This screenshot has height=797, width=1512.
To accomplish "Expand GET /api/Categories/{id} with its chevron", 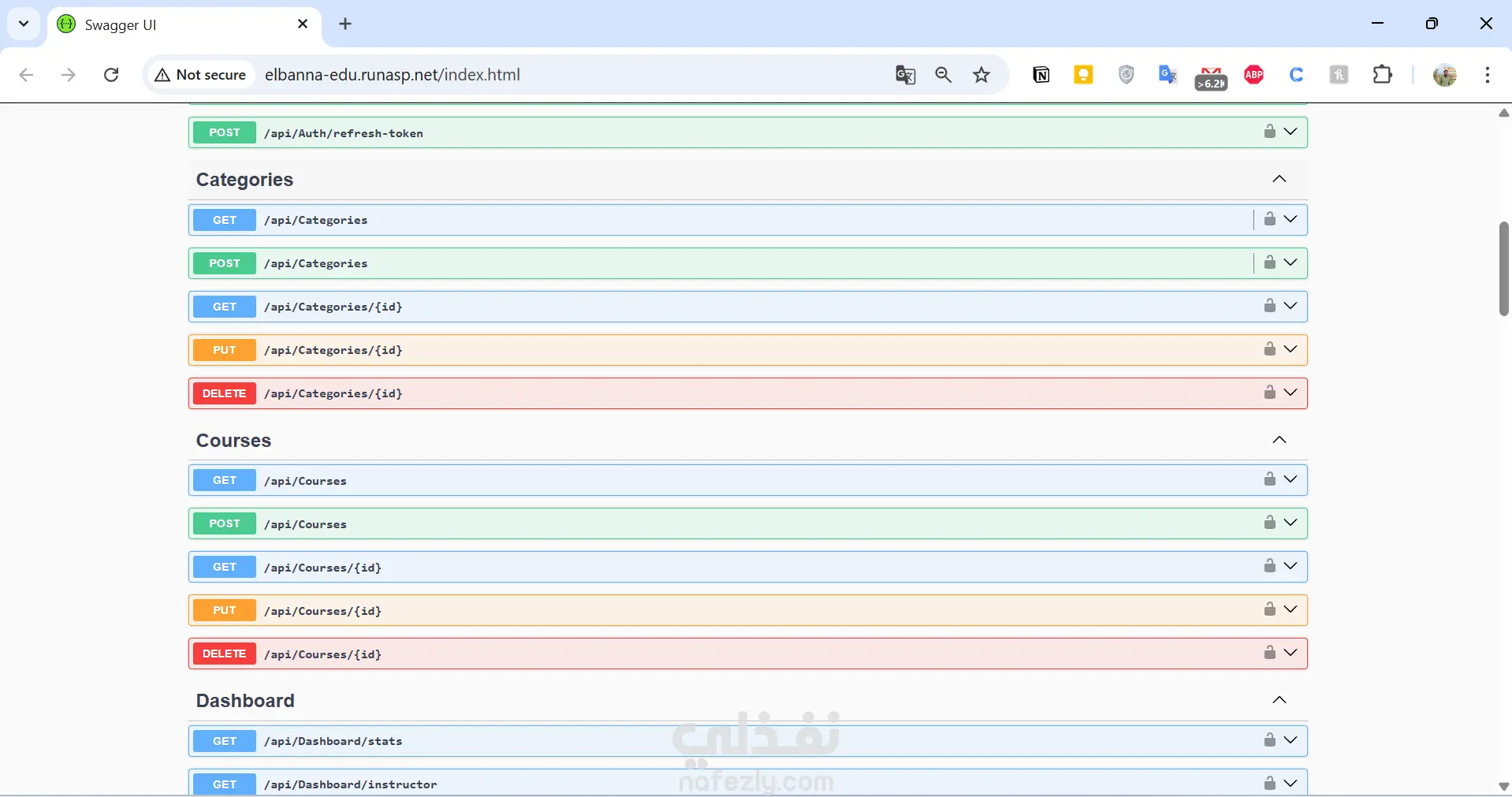I will [x=1290, y=306].
